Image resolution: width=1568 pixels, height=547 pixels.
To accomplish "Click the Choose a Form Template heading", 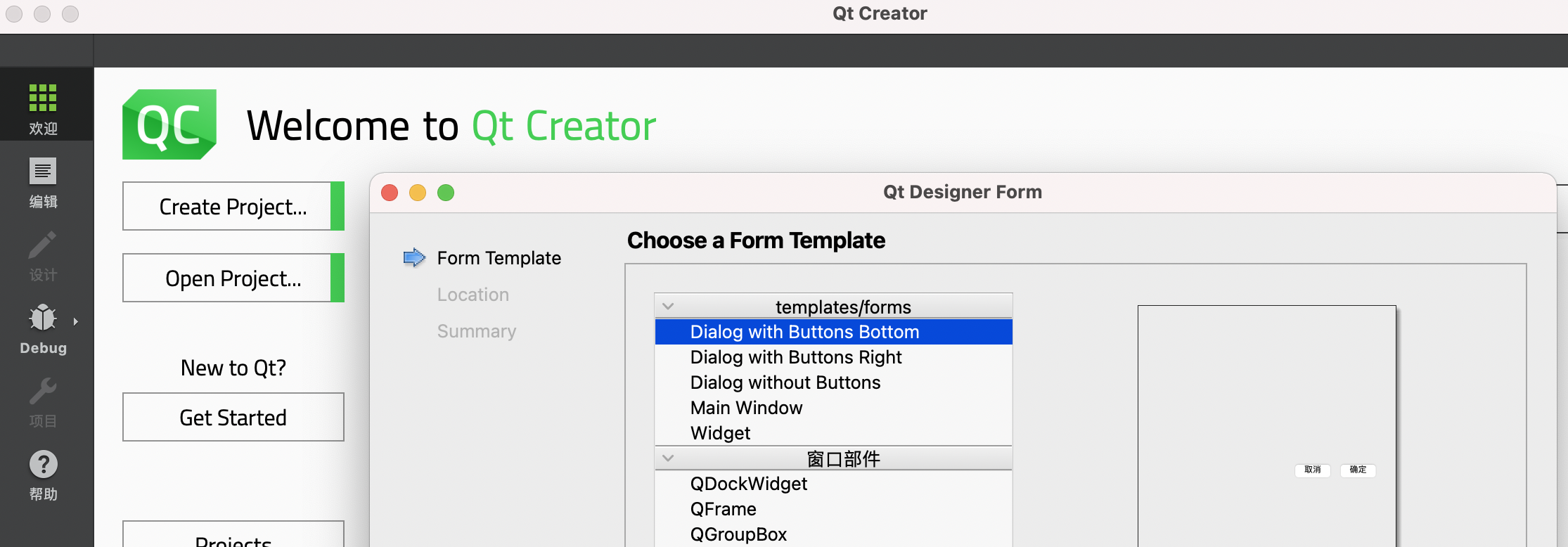I will pos(756,240).
